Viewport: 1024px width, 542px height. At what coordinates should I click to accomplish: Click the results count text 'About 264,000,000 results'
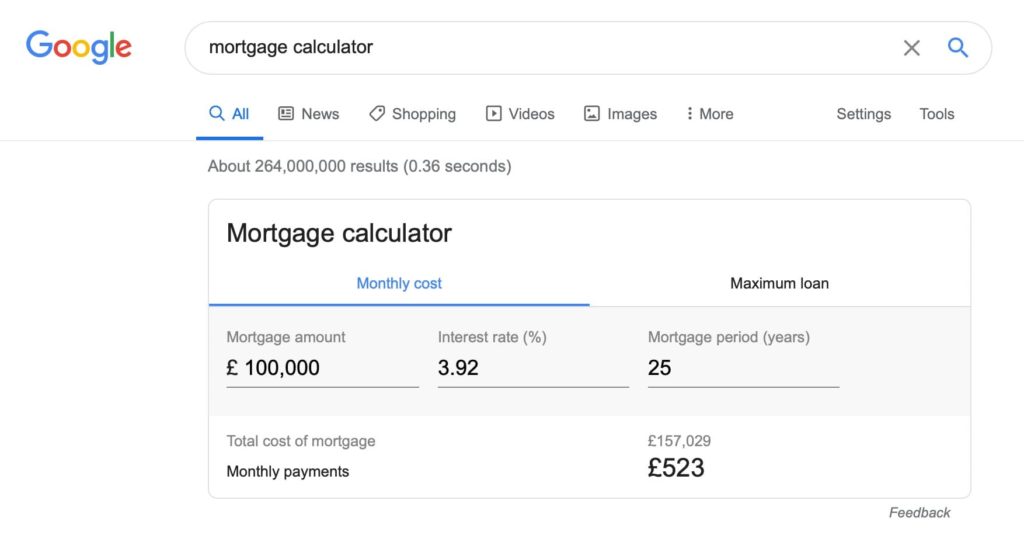pyautogui.click(x=303, y=166)
